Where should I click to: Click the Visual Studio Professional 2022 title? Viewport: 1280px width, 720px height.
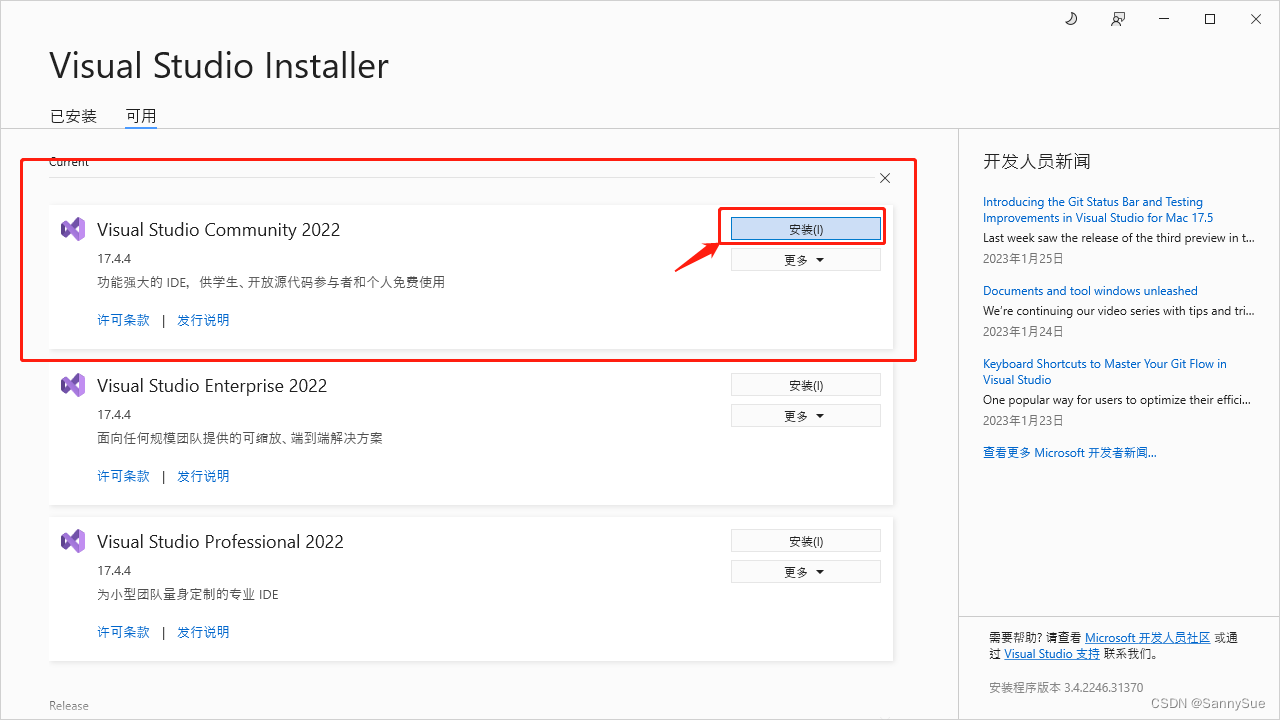[x=220, y=542]
